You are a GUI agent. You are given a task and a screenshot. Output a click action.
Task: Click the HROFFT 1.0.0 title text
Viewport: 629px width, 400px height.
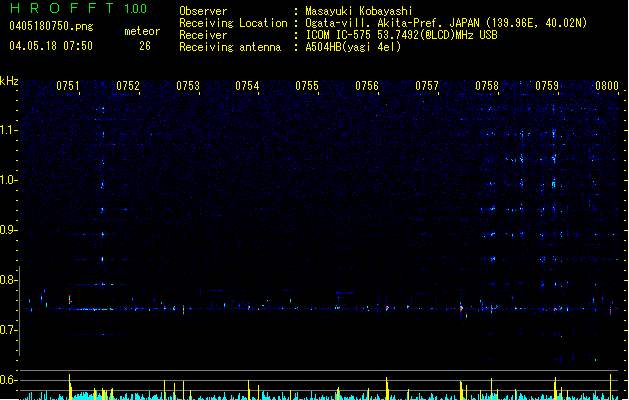click(78, 8)
